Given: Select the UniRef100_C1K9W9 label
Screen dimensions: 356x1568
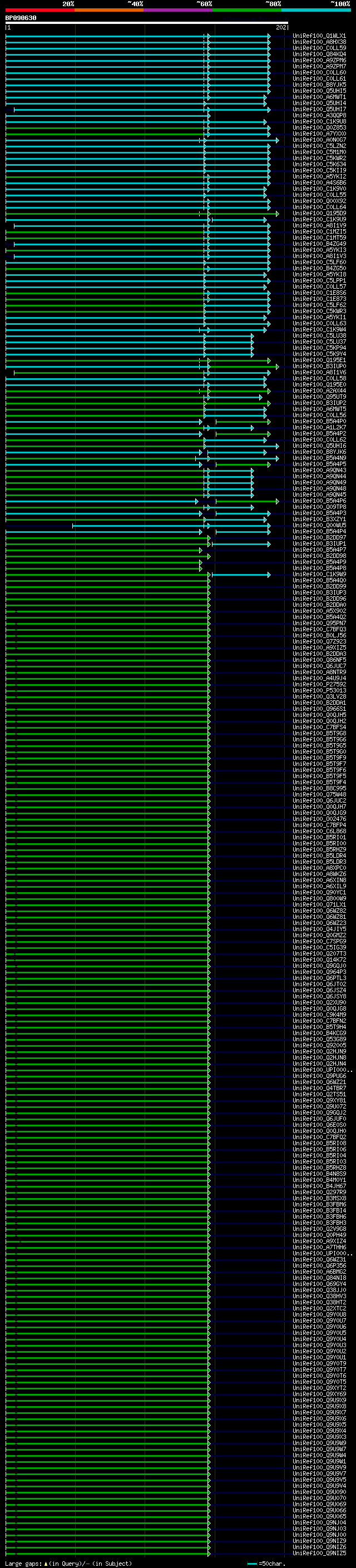Looking at the screenshot, I should [x=319, y=575].
